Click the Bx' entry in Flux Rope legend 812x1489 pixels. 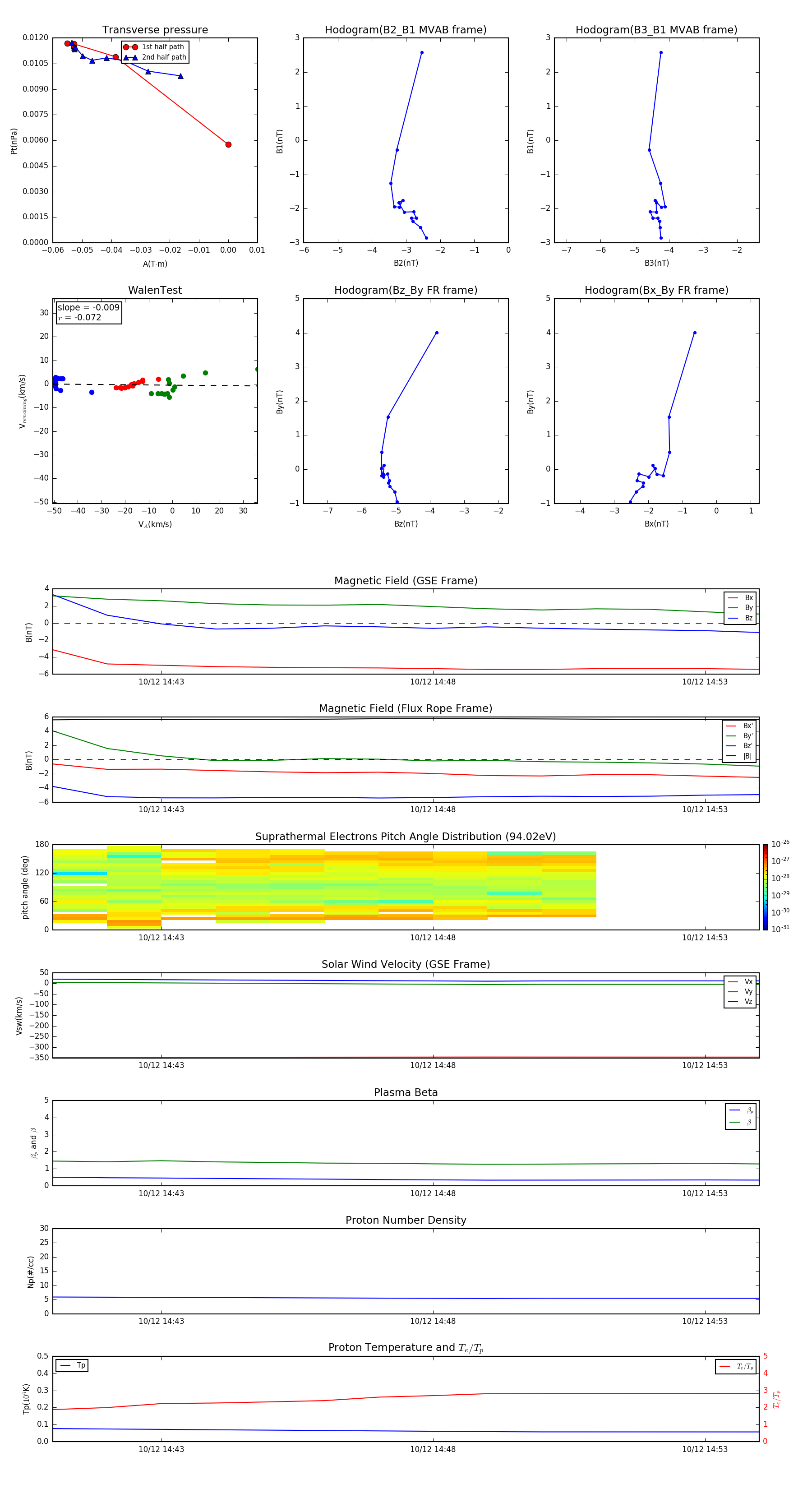pos(740,726)
